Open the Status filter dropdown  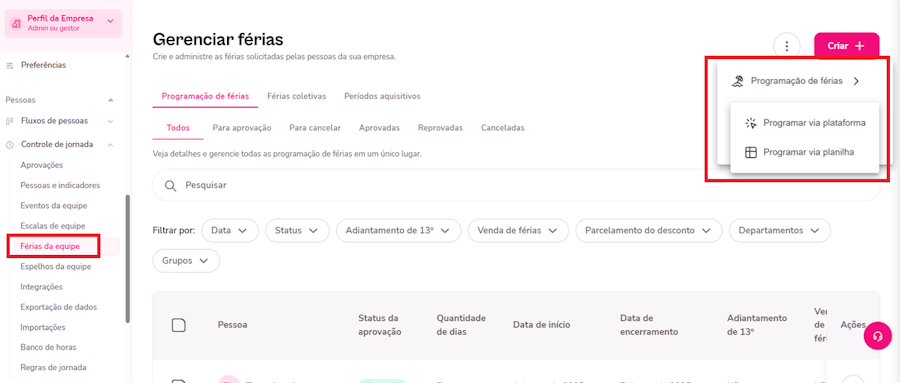297,230
